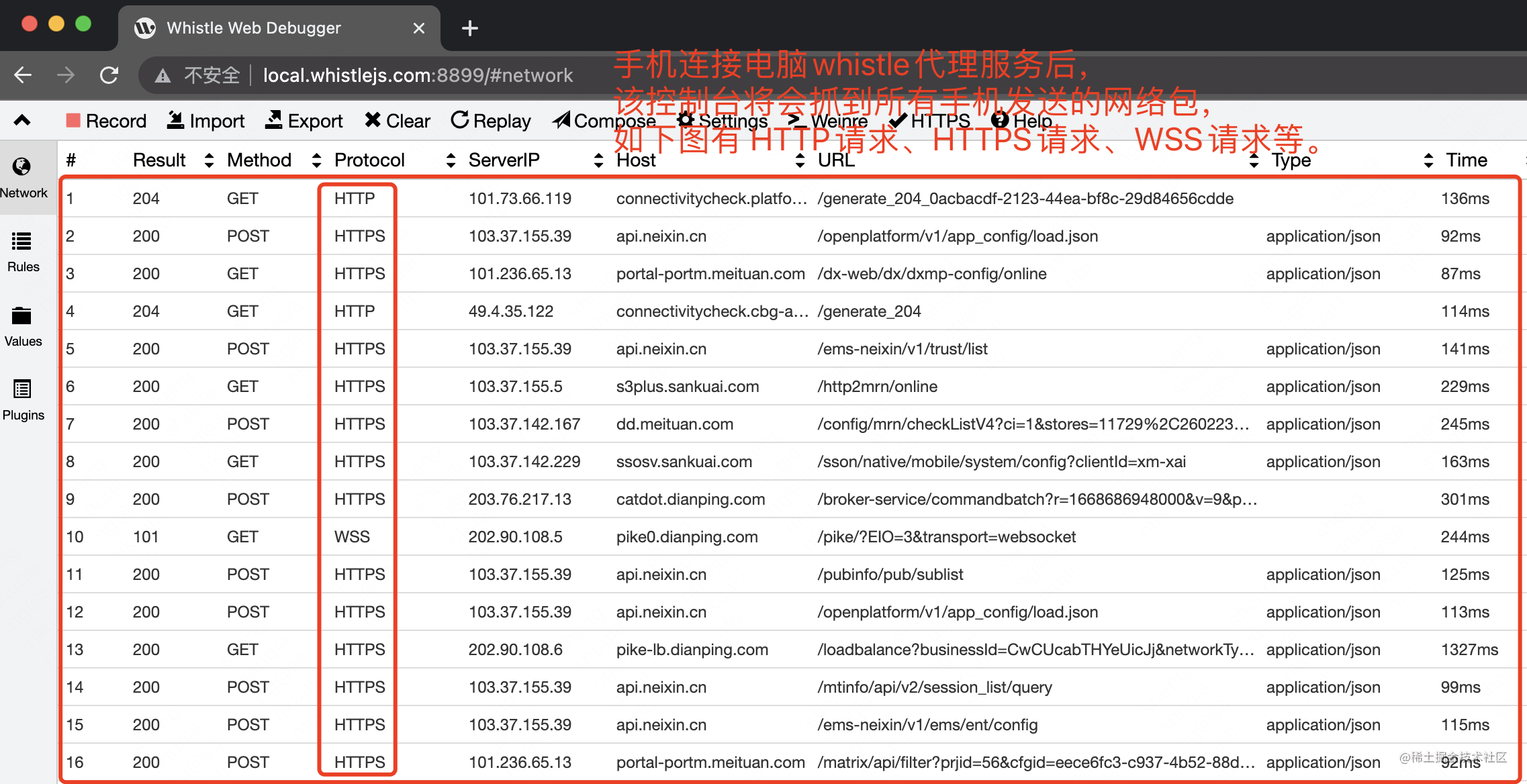Switch to the Rules tab
The height and width of the screenshot is (784, 1527).
(x=24, y=252)
